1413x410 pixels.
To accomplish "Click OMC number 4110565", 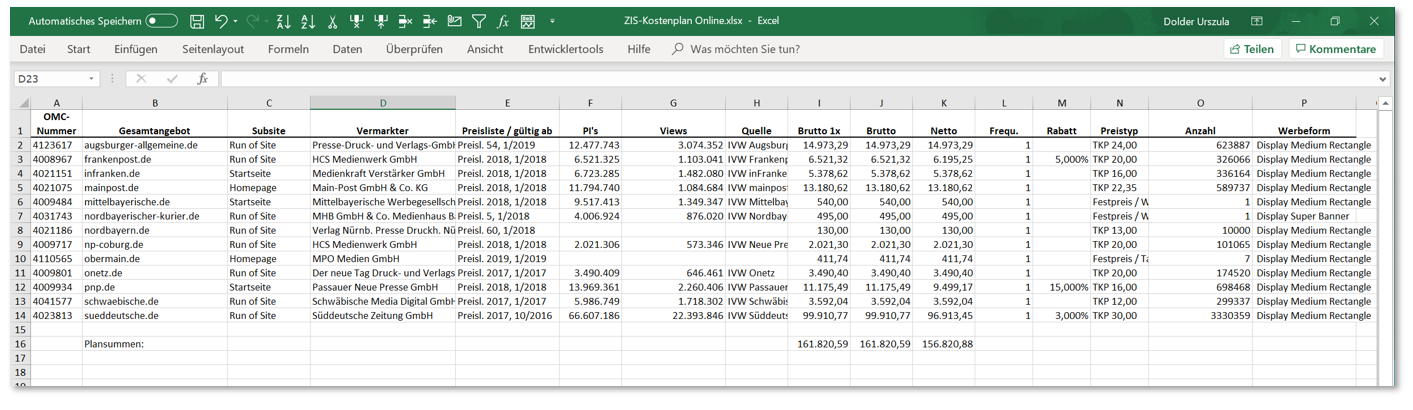I will click(x=56, y=259).
